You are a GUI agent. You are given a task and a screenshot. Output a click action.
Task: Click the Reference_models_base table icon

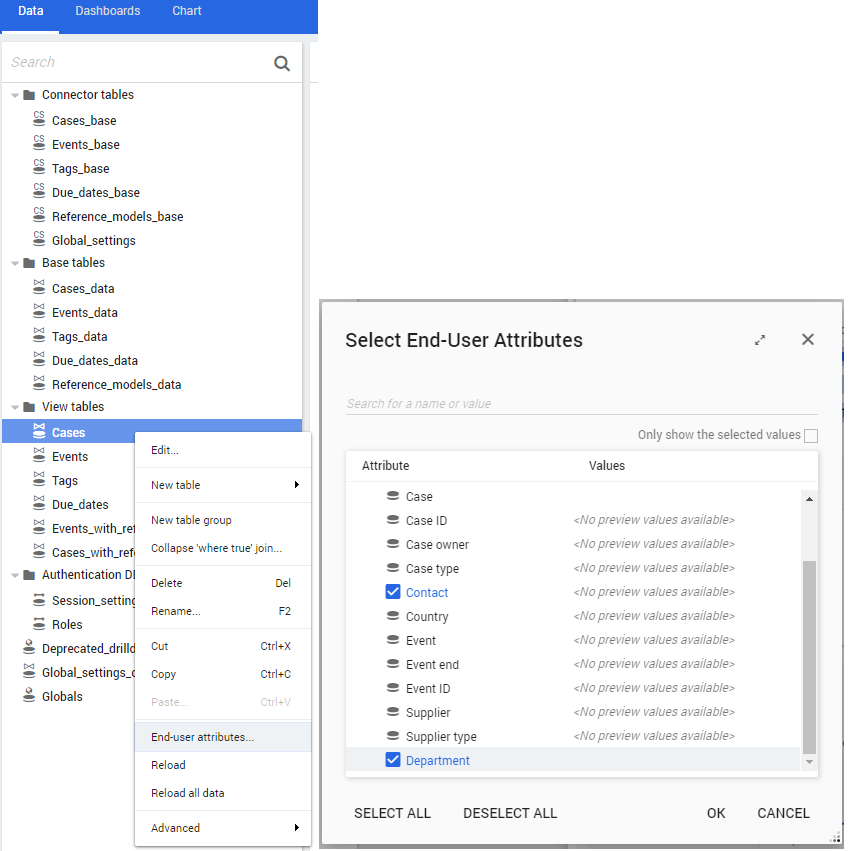pyautogui.click(x=39, y=215)
